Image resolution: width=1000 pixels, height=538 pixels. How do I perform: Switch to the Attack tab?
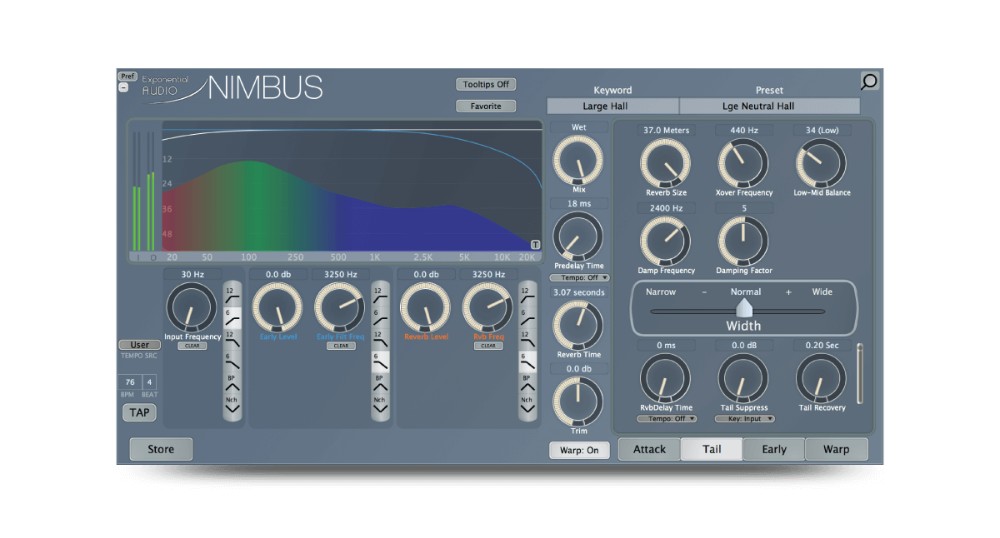click(x=649, y=449)
